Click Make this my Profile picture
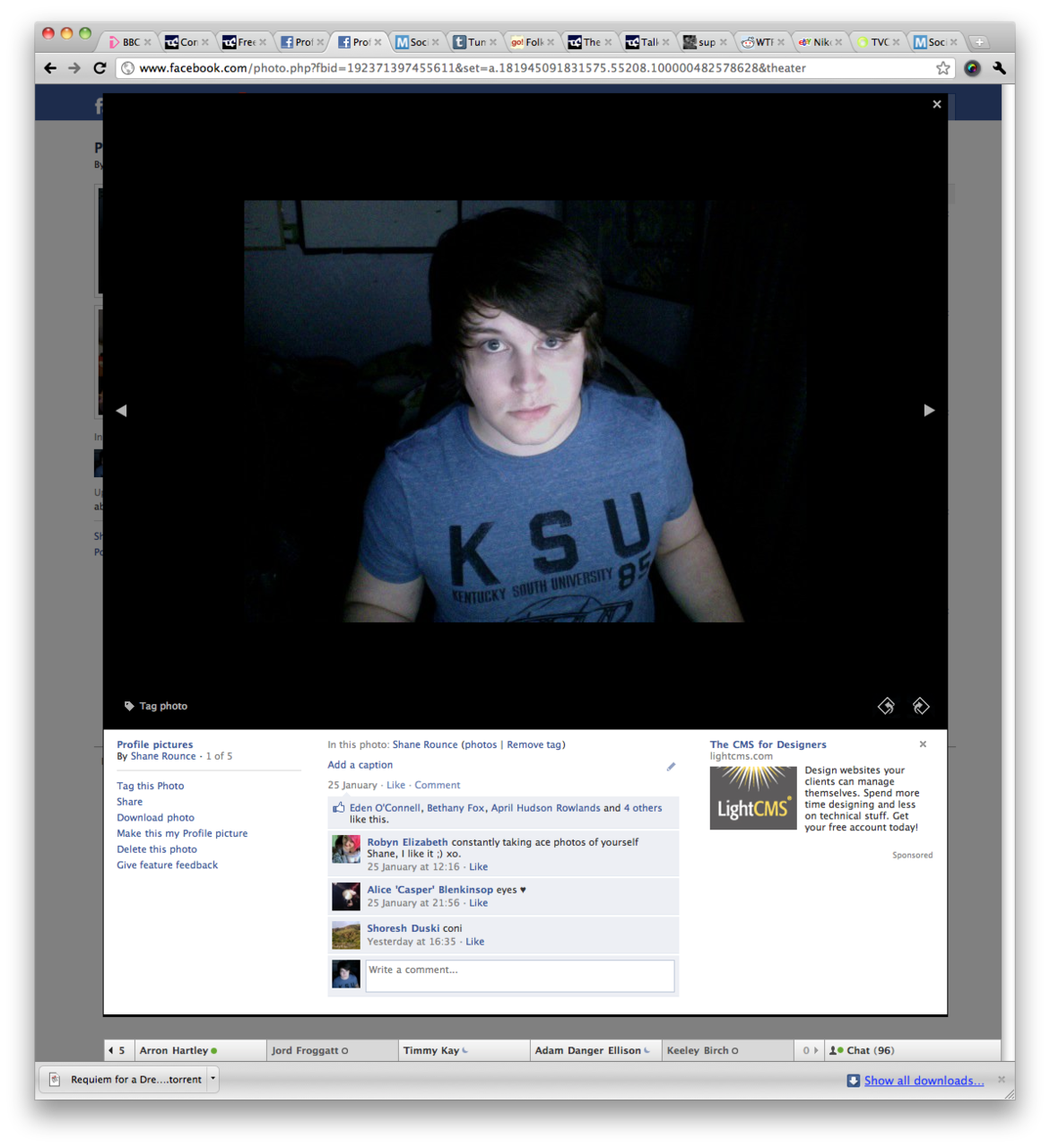The image size is (1050, 1148). [182, 833]
